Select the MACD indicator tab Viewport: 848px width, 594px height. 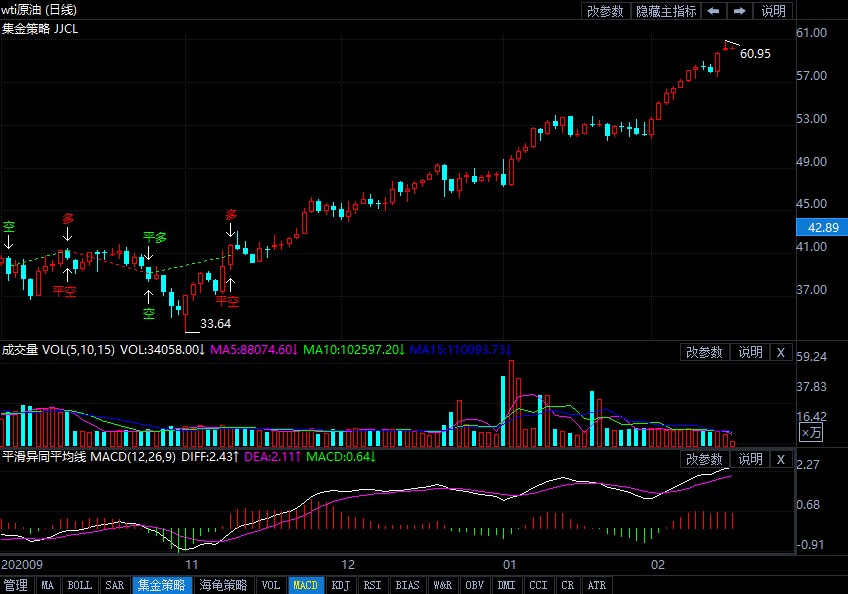click(305, 585)
